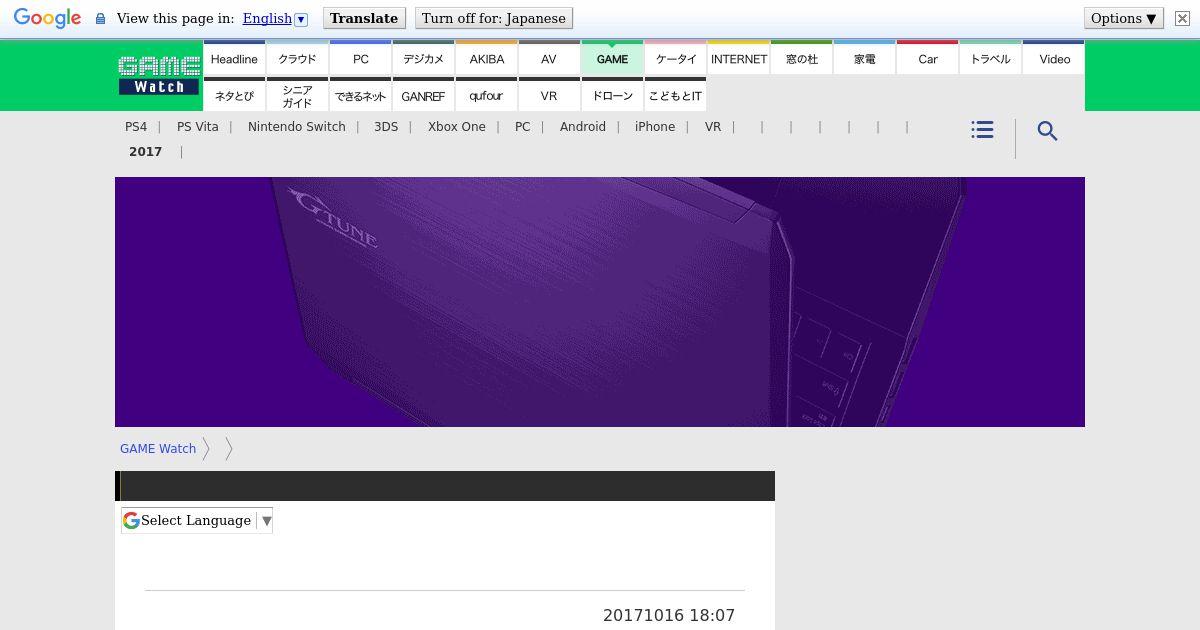1200x630 pixels.
Task: Go to Xbox One category link
Action: [x=457, y=127]
